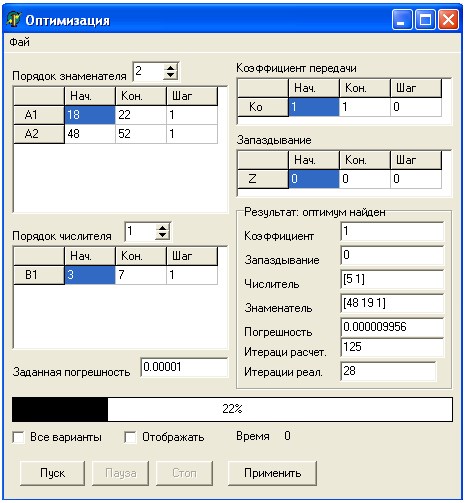Select A1 start value cell 18
This screenshot has width=466, height=503.
pyautogui.click(x=90, y=115)
